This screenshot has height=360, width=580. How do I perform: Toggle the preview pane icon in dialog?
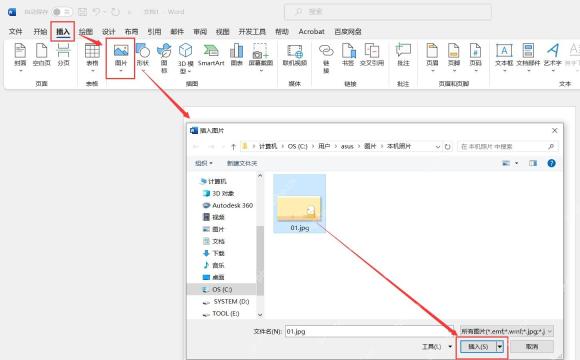pos(533,163)
